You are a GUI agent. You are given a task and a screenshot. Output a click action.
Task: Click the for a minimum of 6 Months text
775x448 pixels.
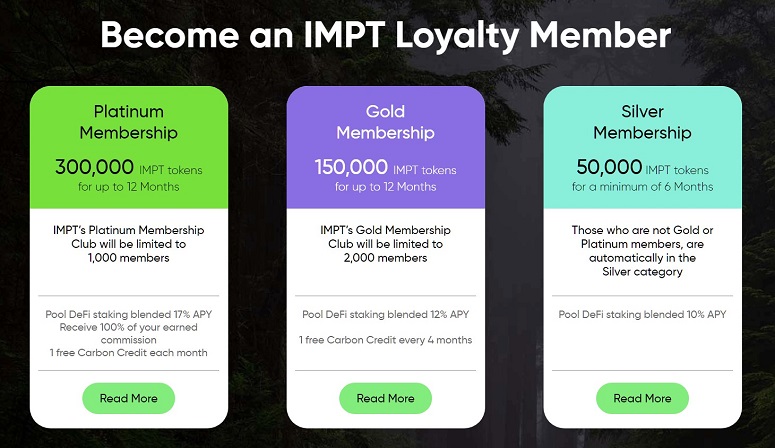pyautogui.click(x=642, y=187)
